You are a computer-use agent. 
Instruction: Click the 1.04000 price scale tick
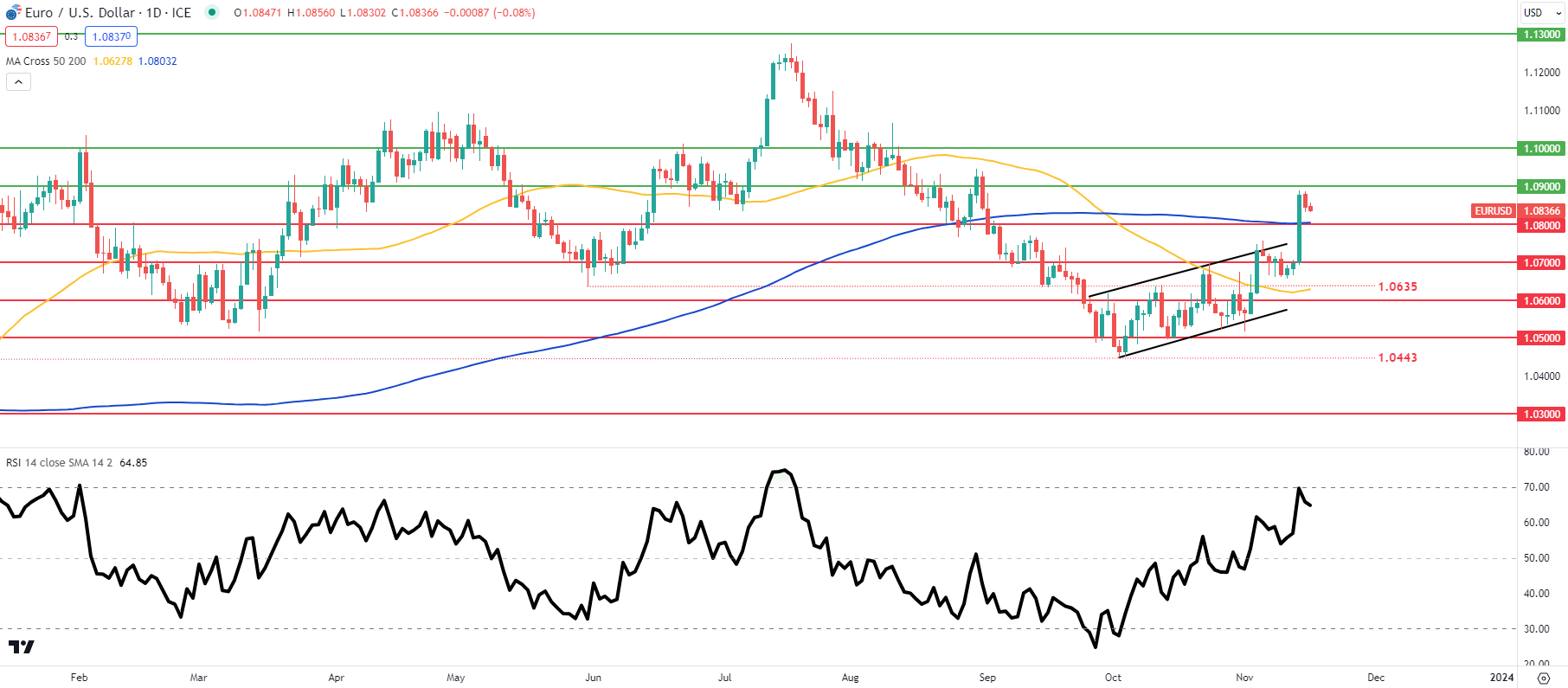point(1542,376)
